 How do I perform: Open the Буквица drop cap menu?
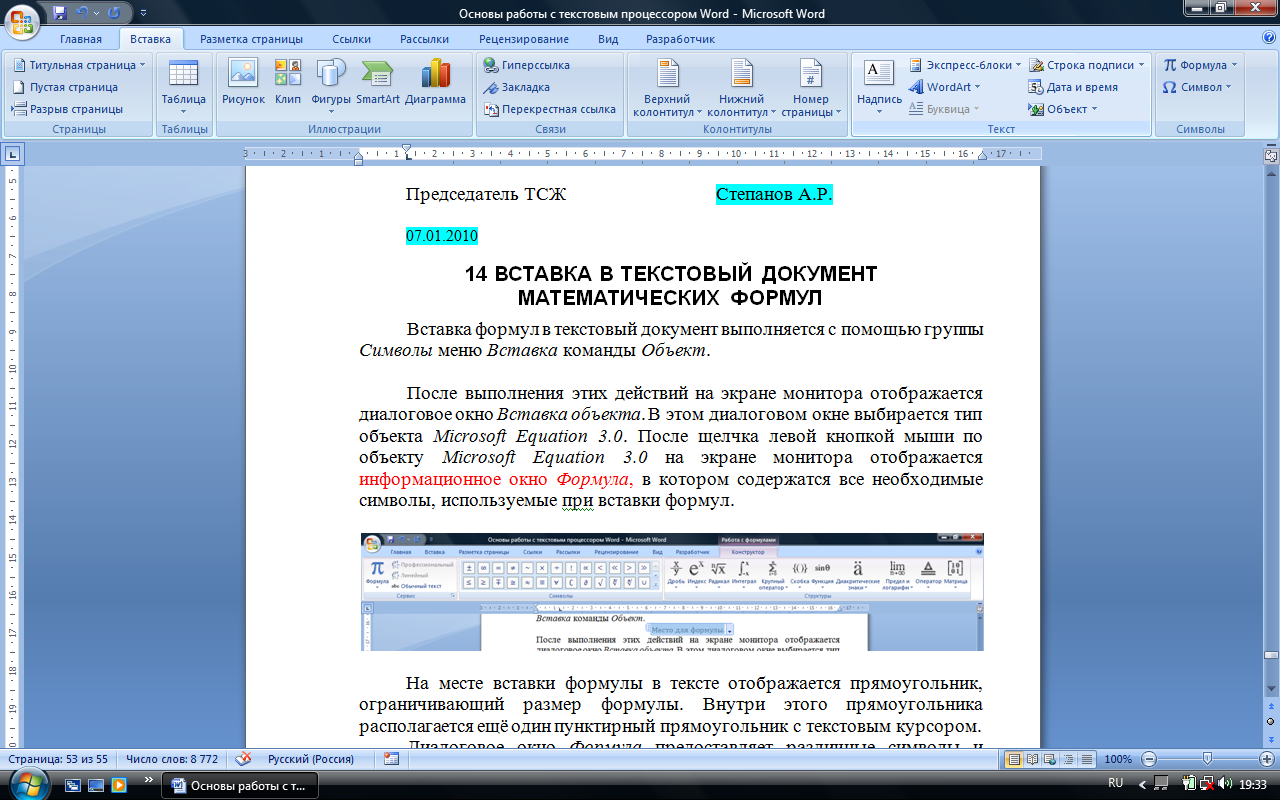[x=944, y=109]
